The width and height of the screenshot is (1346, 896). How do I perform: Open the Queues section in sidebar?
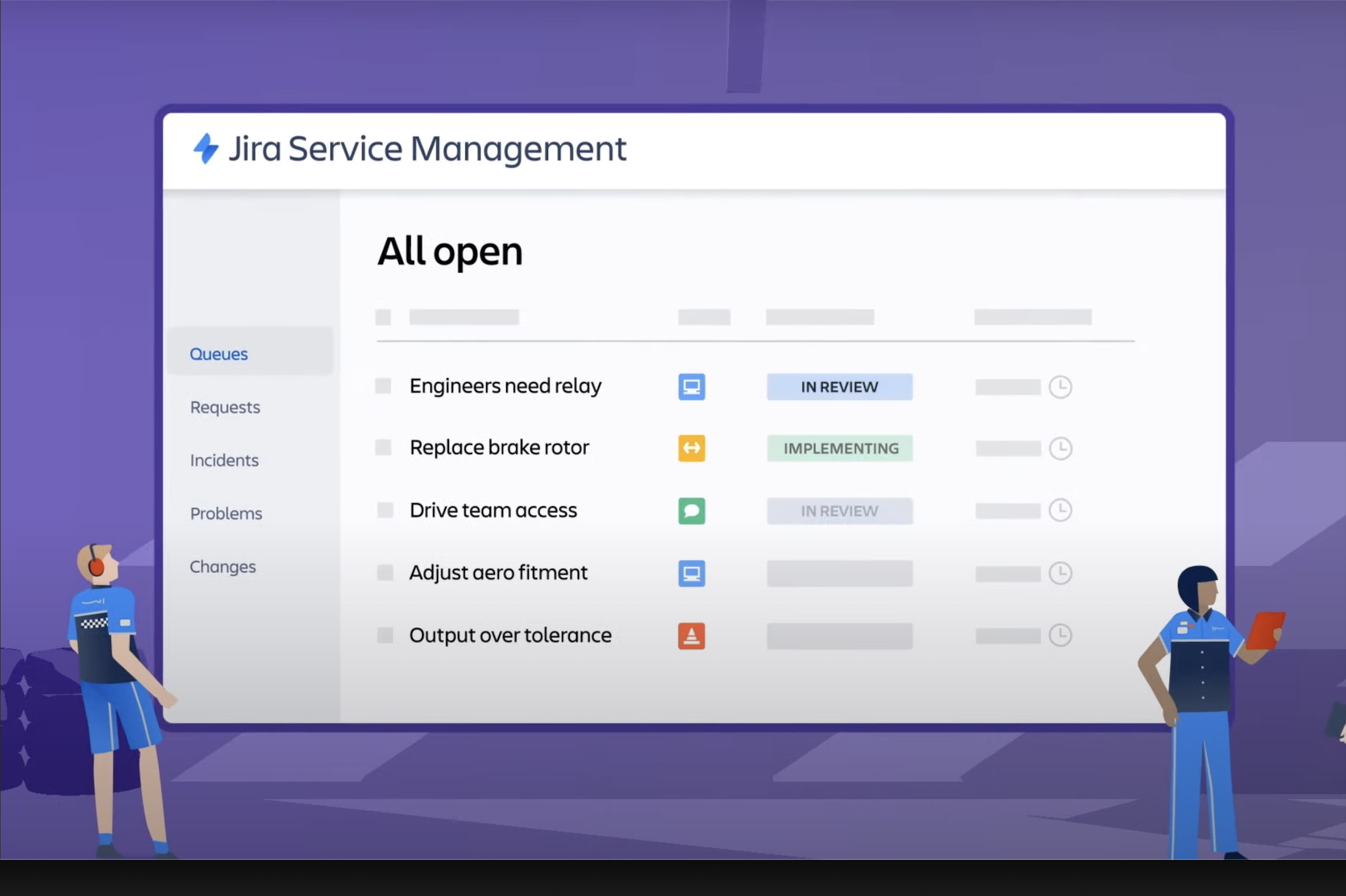[x=219, y=354]
